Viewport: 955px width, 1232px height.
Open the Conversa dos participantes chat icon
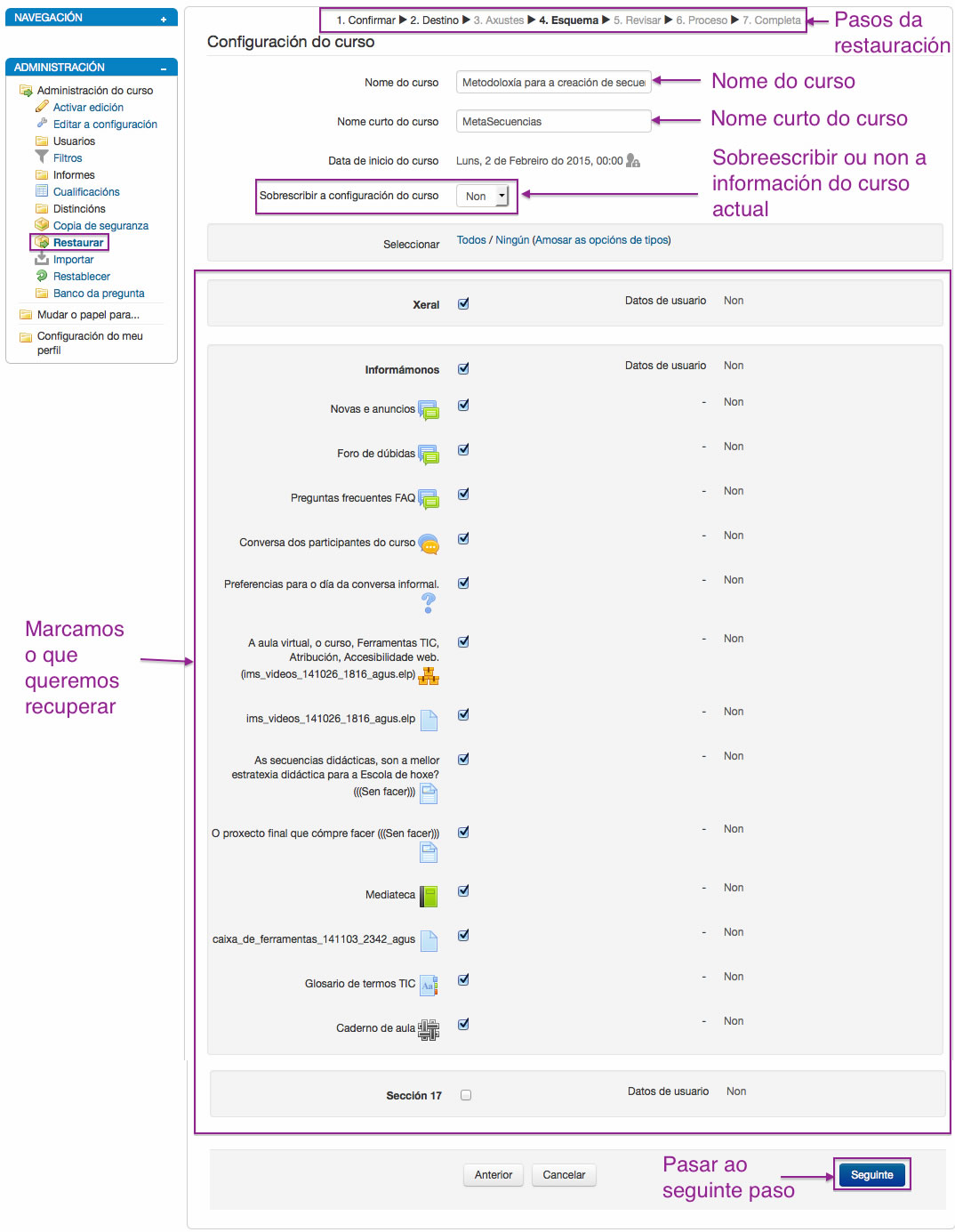pyautogui.click(x=429, y=543)
